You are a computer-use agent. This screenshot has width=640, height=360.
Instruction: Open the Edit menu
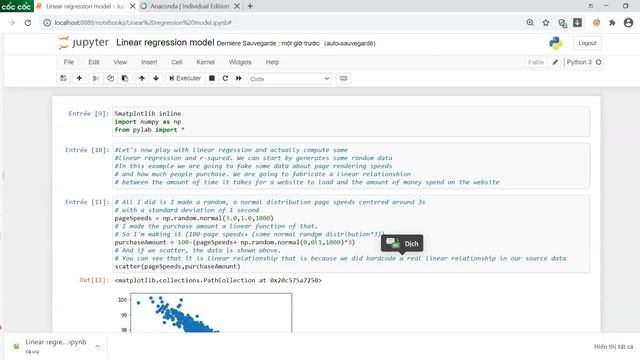coord(93,62)
